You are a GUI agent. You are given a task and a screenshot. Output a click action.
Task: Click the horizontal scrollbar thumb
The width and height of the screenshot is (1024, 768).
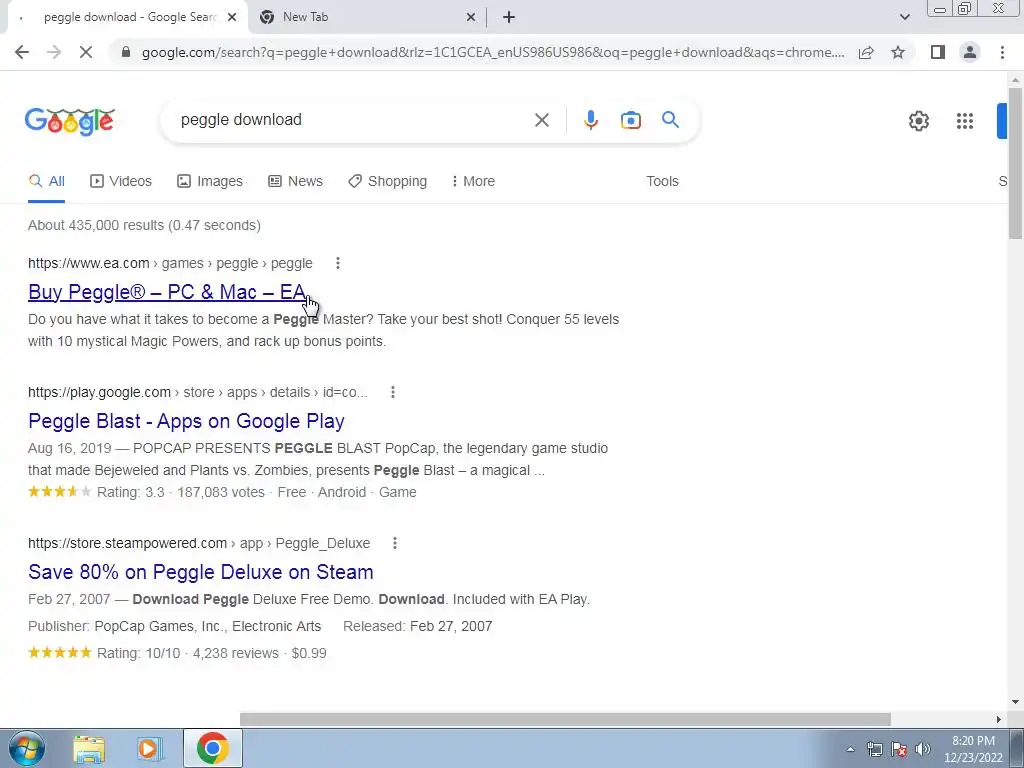[566, 719]
